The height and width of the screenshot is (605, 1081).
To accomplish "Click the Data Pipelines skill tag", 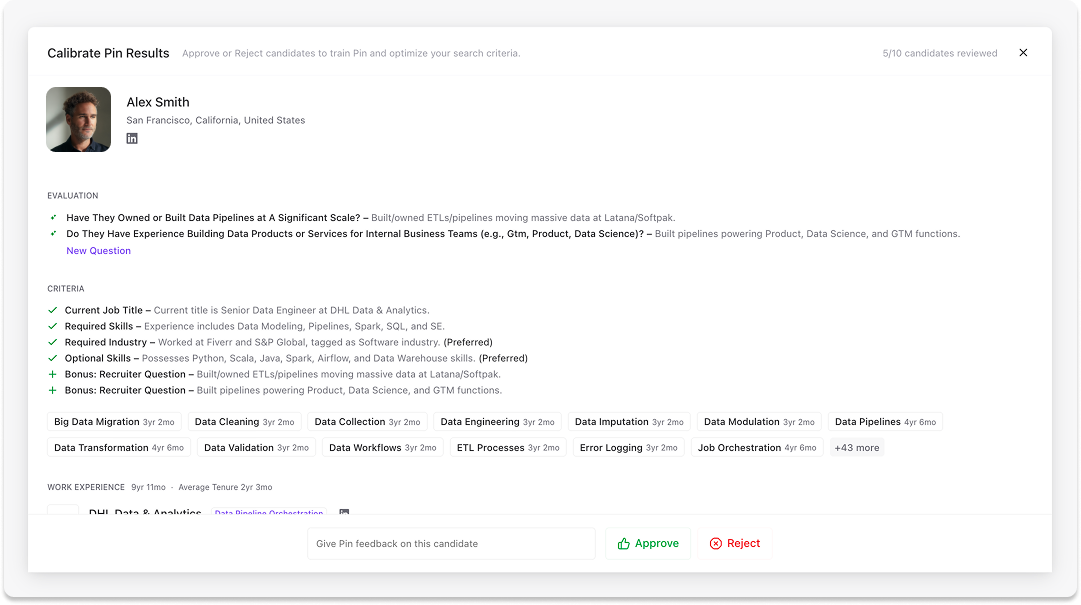I will pos(886,422).
